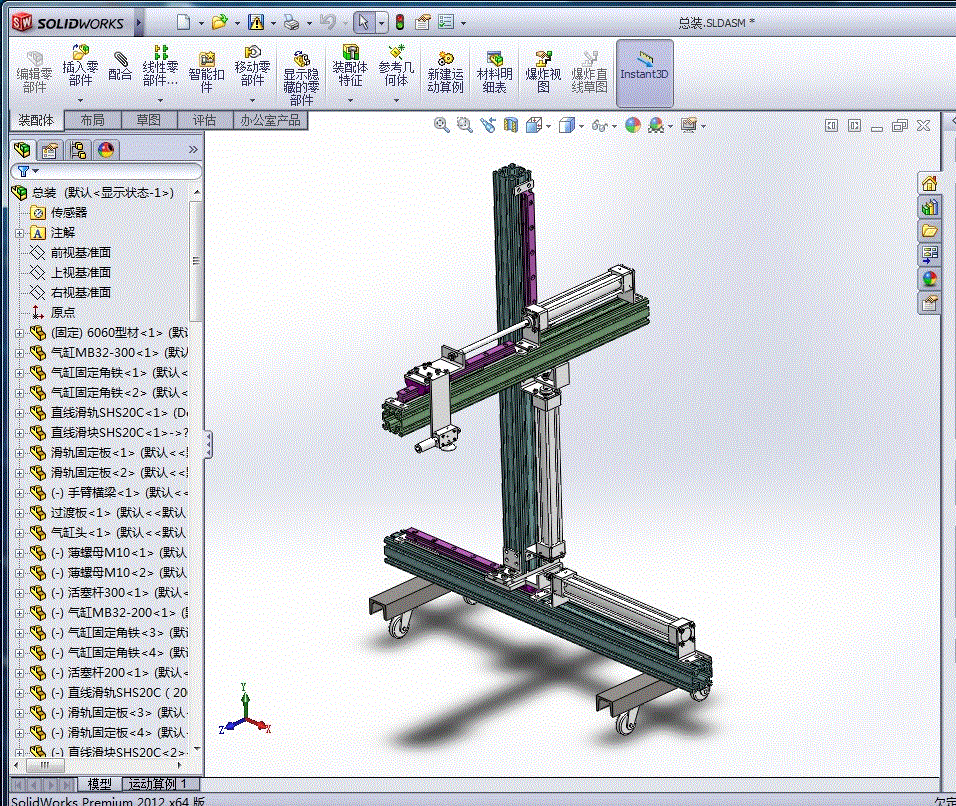The height and width of the screenshot is (806, 956).
Task: Toggle the Instant3D button
Action: [644, 73]
